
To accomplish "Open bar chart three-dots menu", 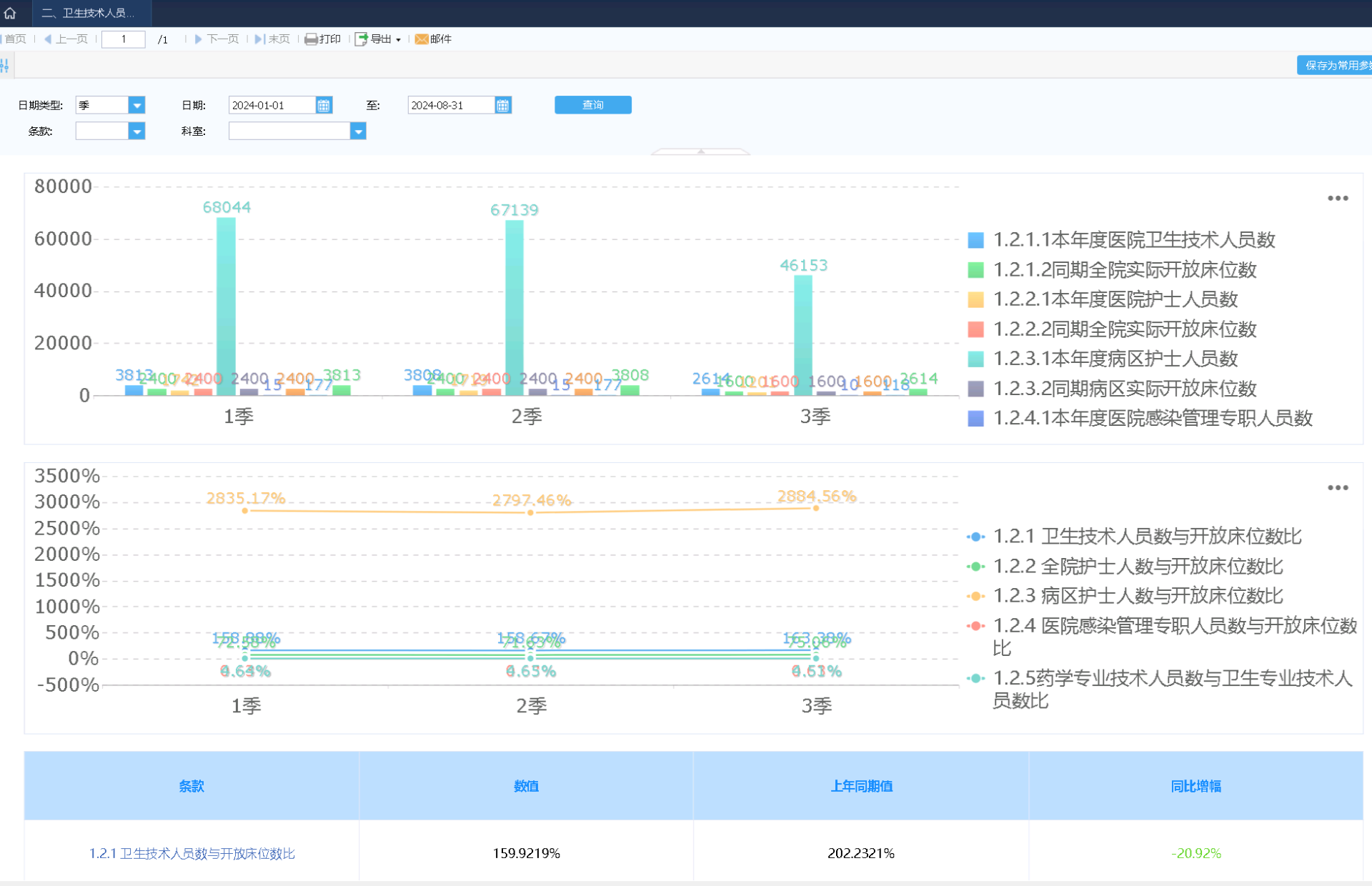I will coord(1338,199).
